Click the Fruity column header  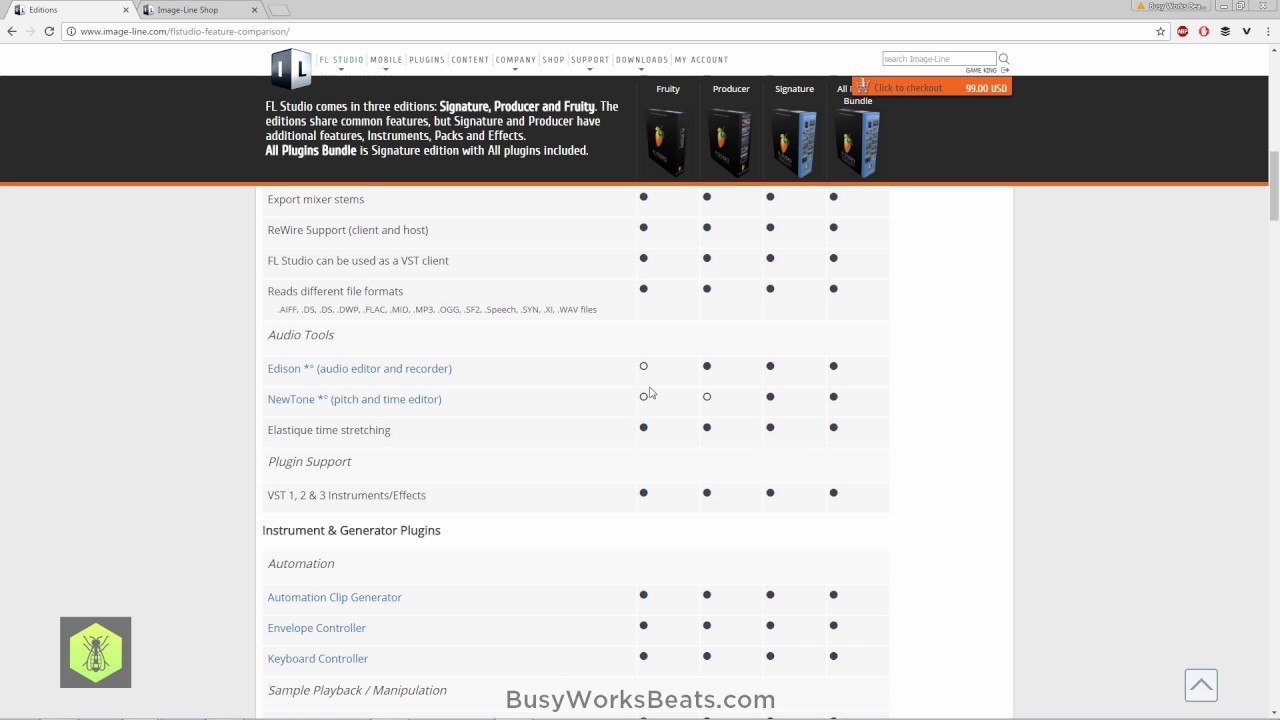(667, 89)
